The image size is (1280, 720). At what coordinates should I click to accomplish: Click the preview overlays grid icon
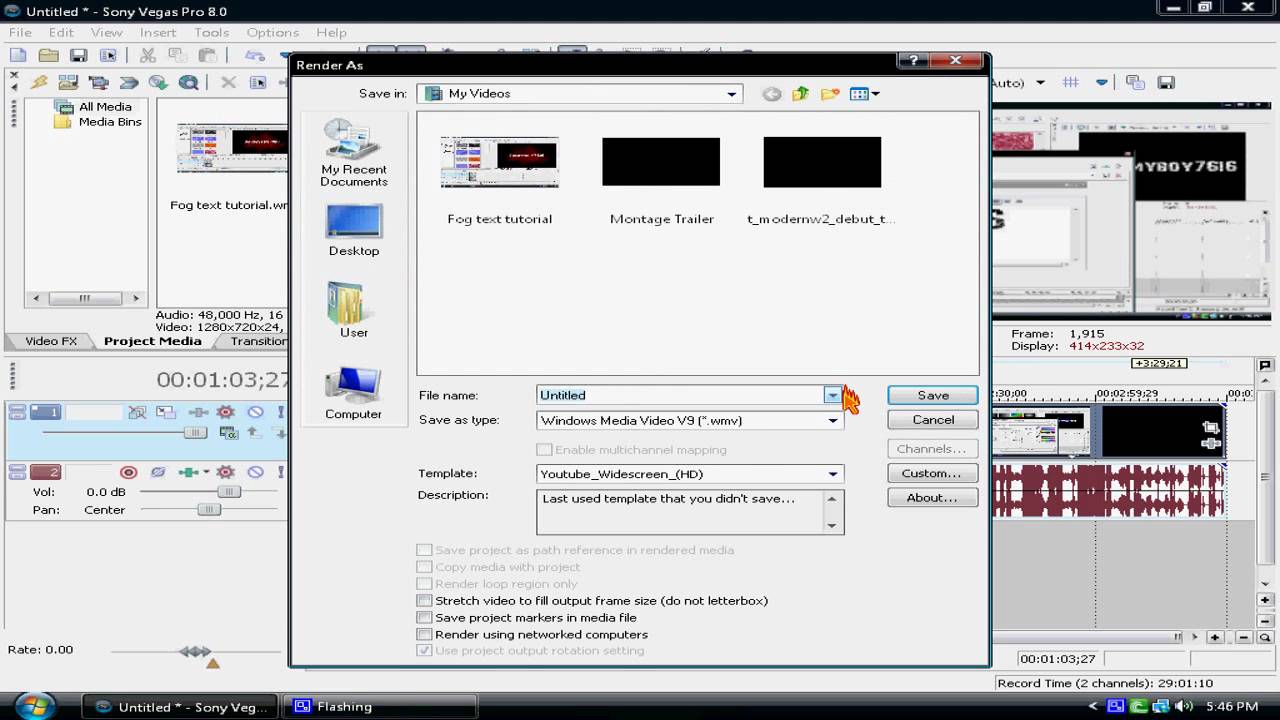(x=1071, y=83)
